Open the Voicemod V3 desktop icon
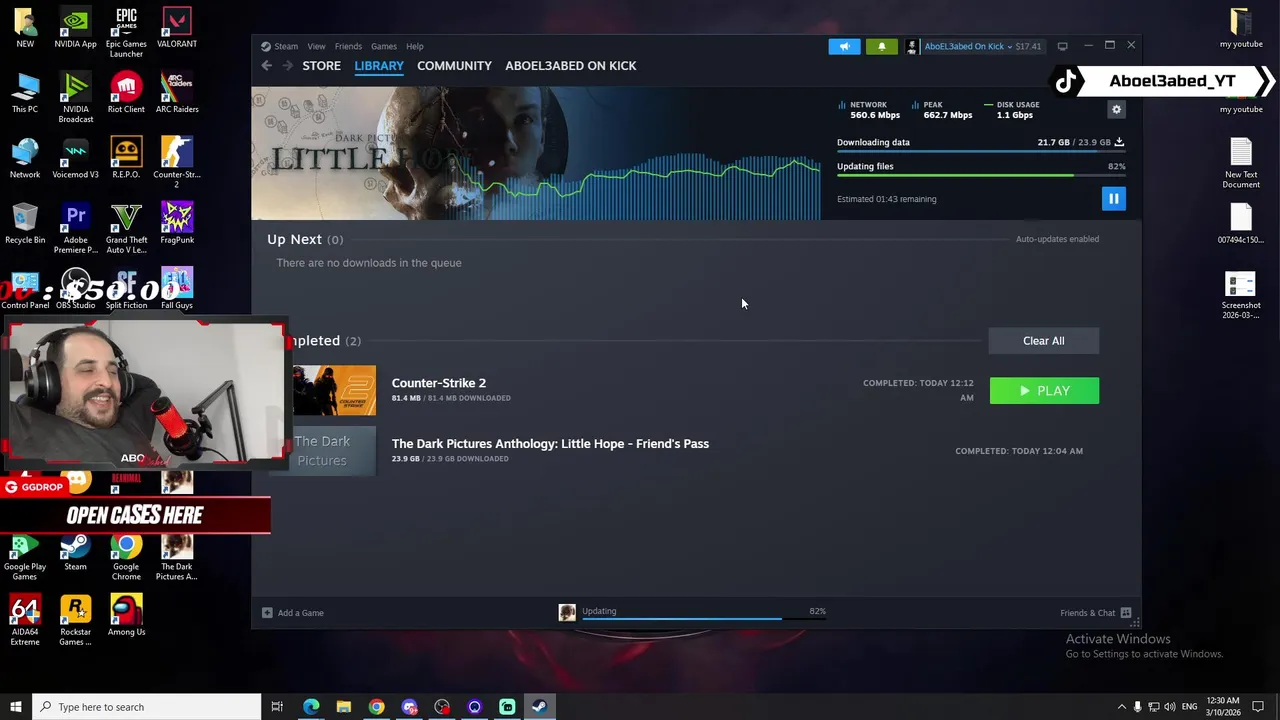Screen dimensions: 1280x720 click(x=76, y=159)
